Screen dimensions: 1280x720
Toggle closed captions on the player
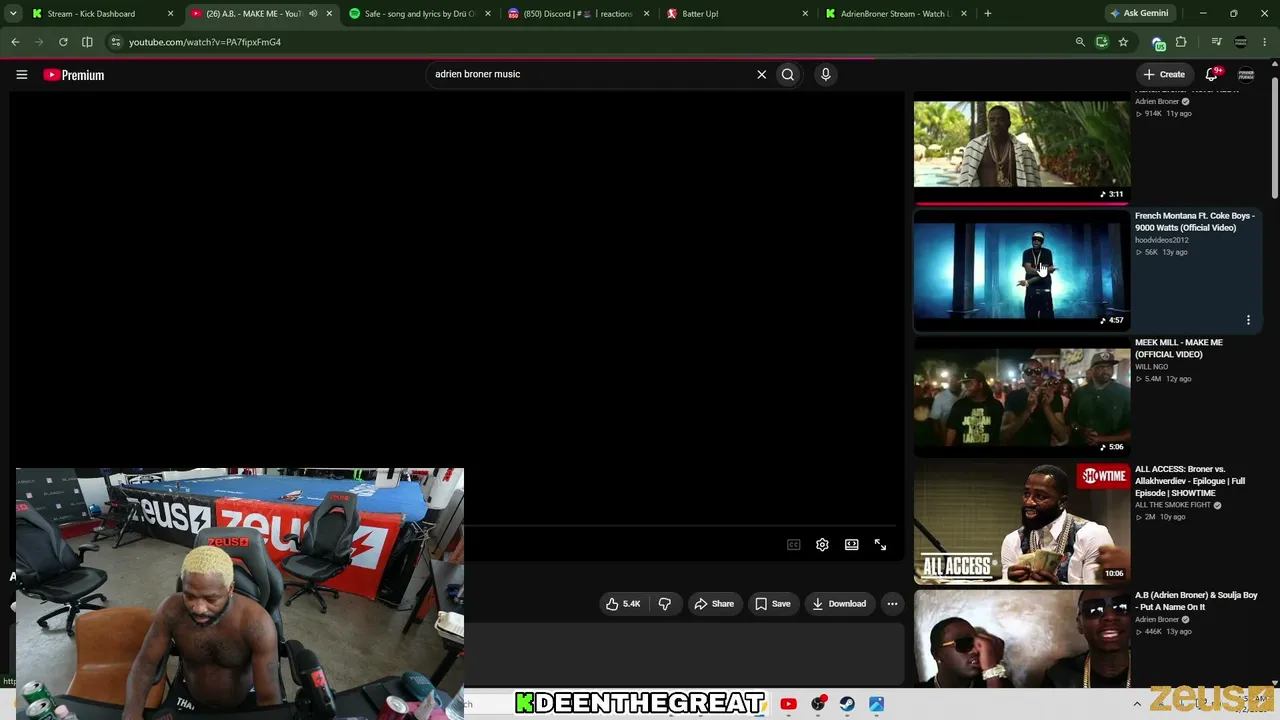pyautogui.click(x=793, y=545)
